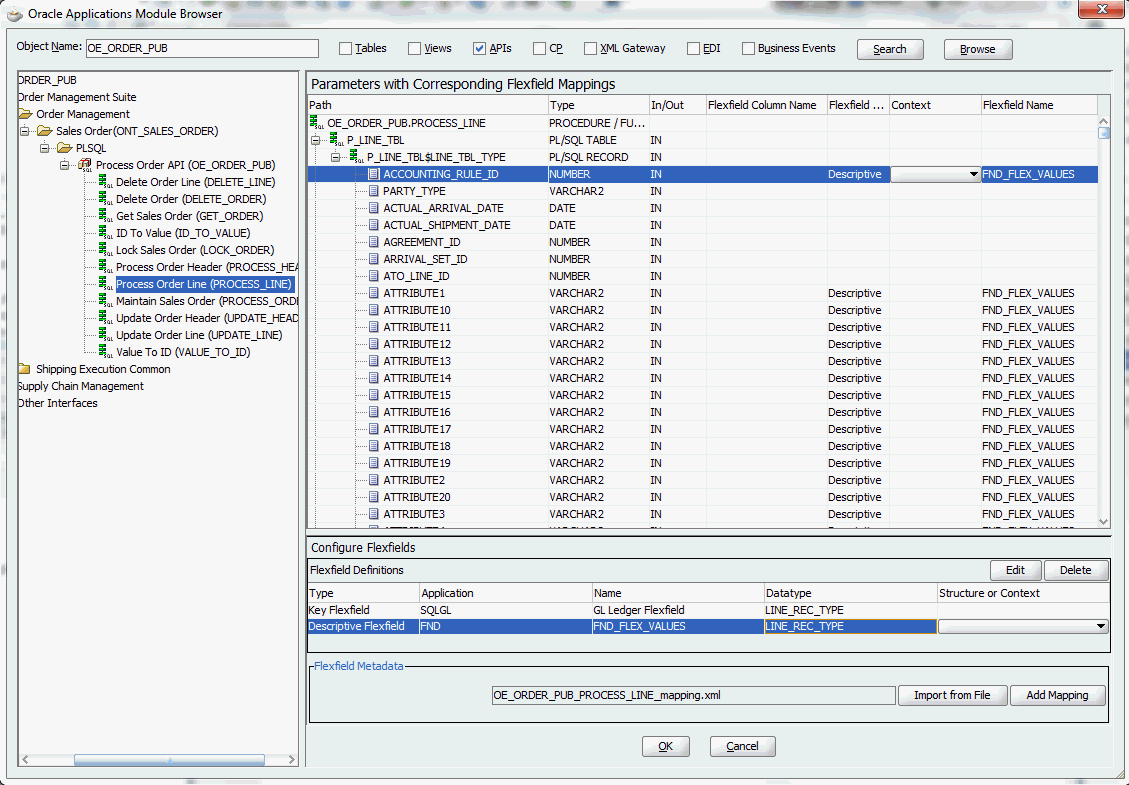Click the Delete Order Line procedure icon
Image resolution: width=1129 pixels, height=785 pixels.
pyautogui.click(x=106, y=182)
